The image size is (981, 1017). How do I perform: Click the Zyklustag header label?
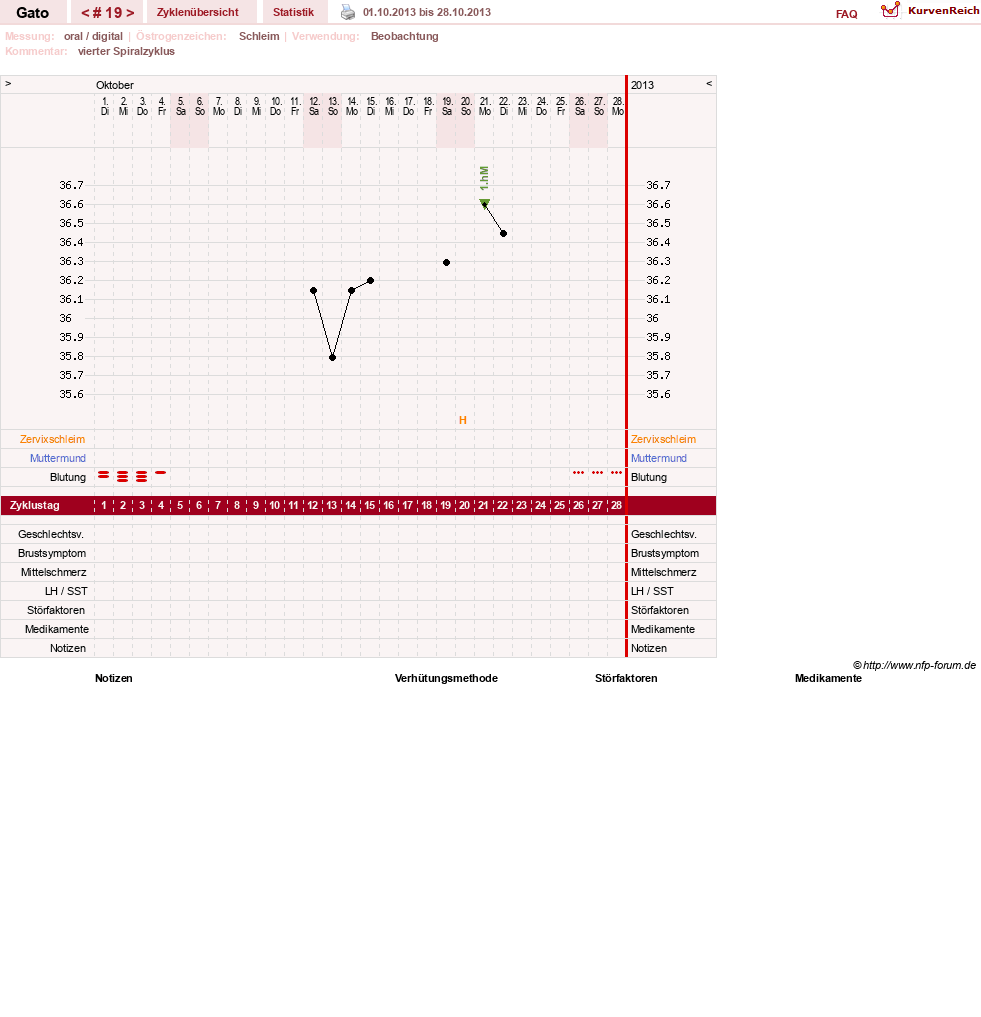click(x=34, y=505)
